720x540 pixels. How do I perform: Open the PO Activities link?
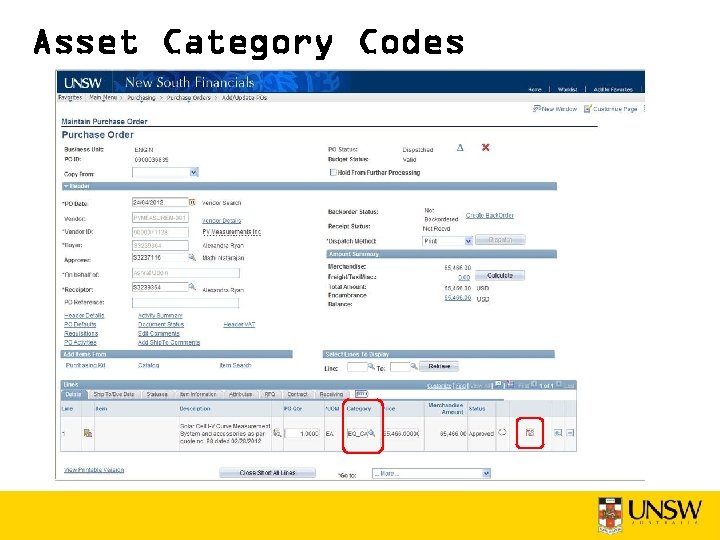pyautogui.click(x=80, y=343)
